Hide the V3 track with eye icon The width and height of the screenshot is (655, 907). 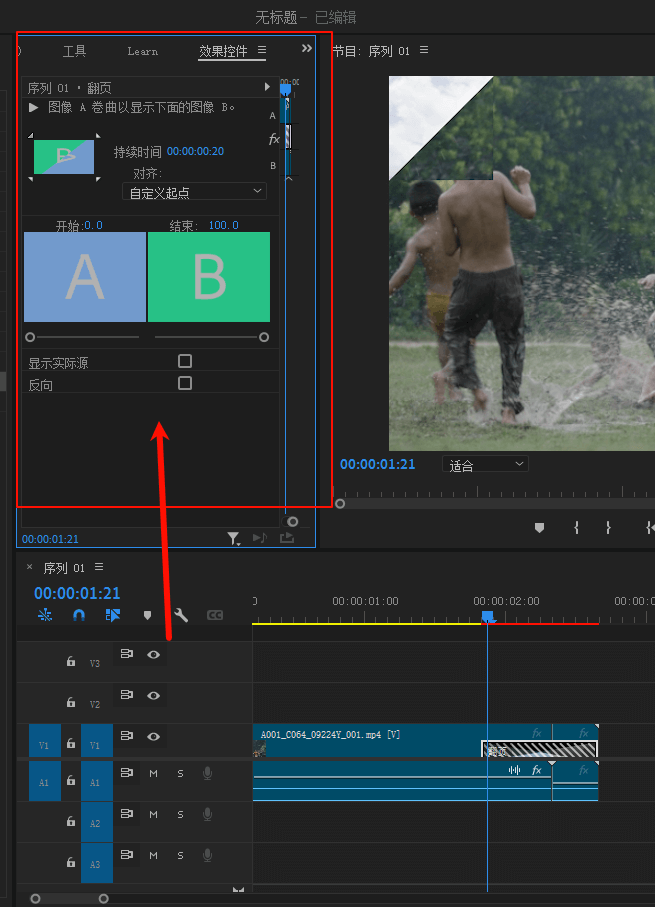154,654
